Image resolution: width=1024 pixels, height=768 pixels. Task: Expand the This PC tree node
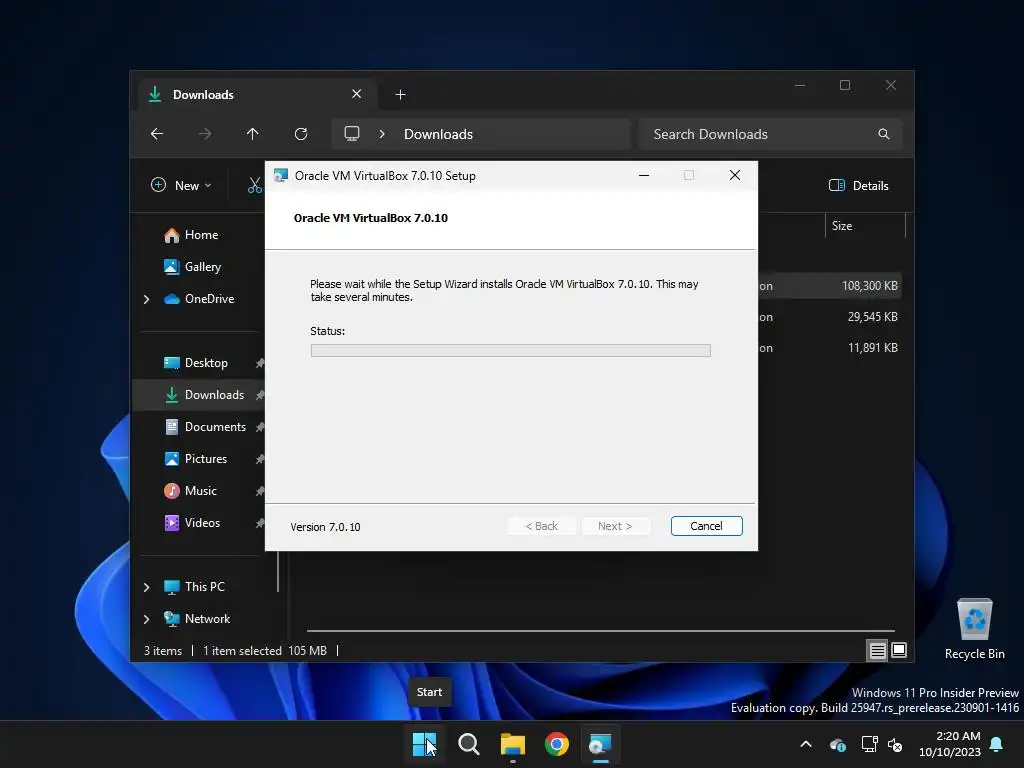tap(146, 587)
